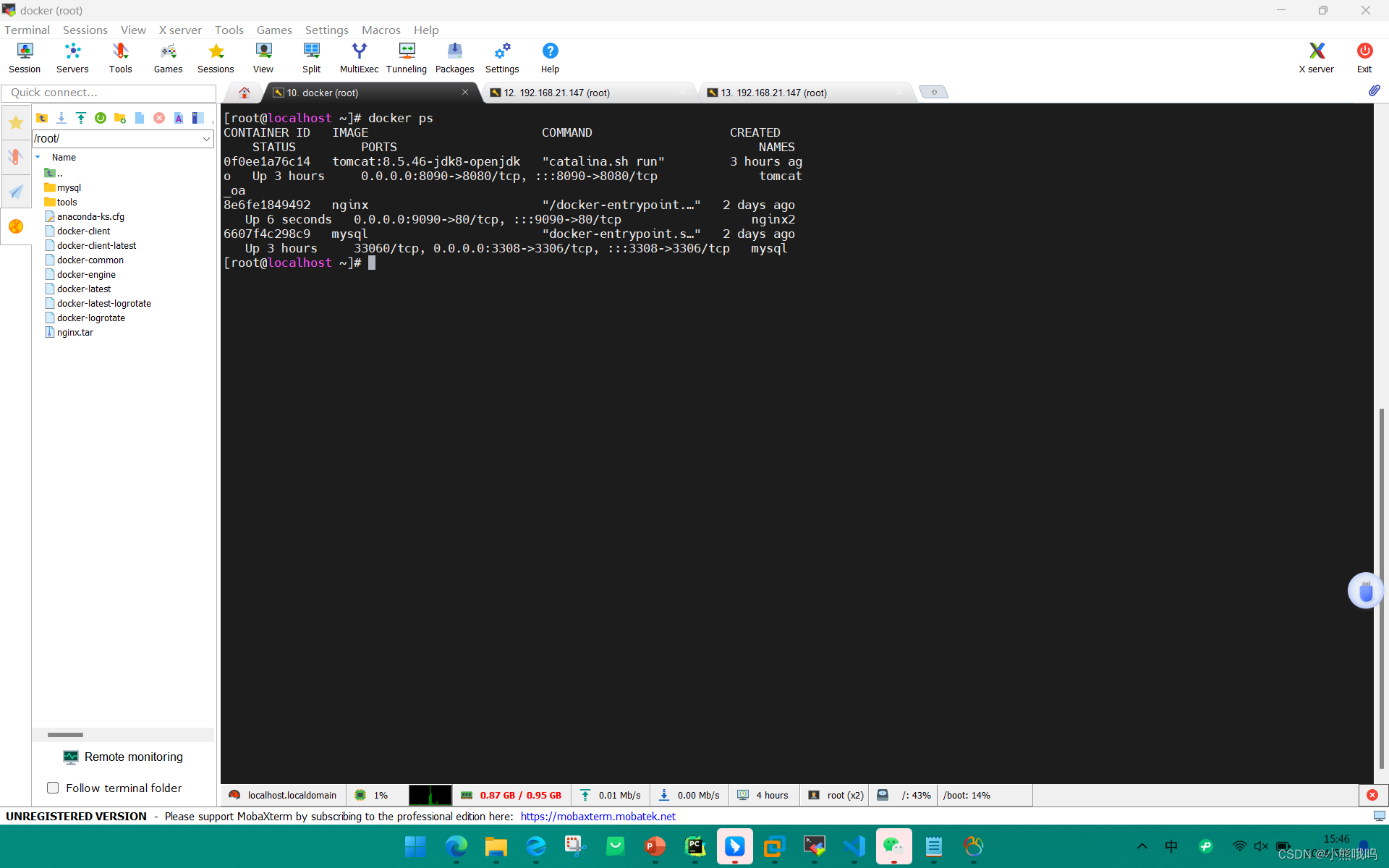Image resolution: width=1389 pixels, height=868 pixels.
Task: Open the Tunneling tool
Action: (x=406, y=57)
